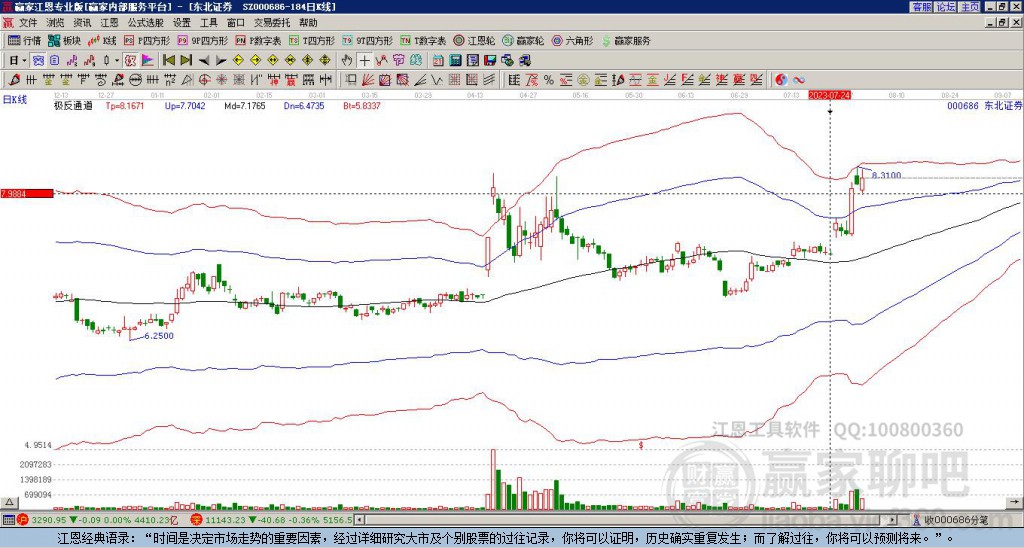Click the 000686 东北证券 stock label
This screenshot has height=548, width=1024.
pos(984,105)
